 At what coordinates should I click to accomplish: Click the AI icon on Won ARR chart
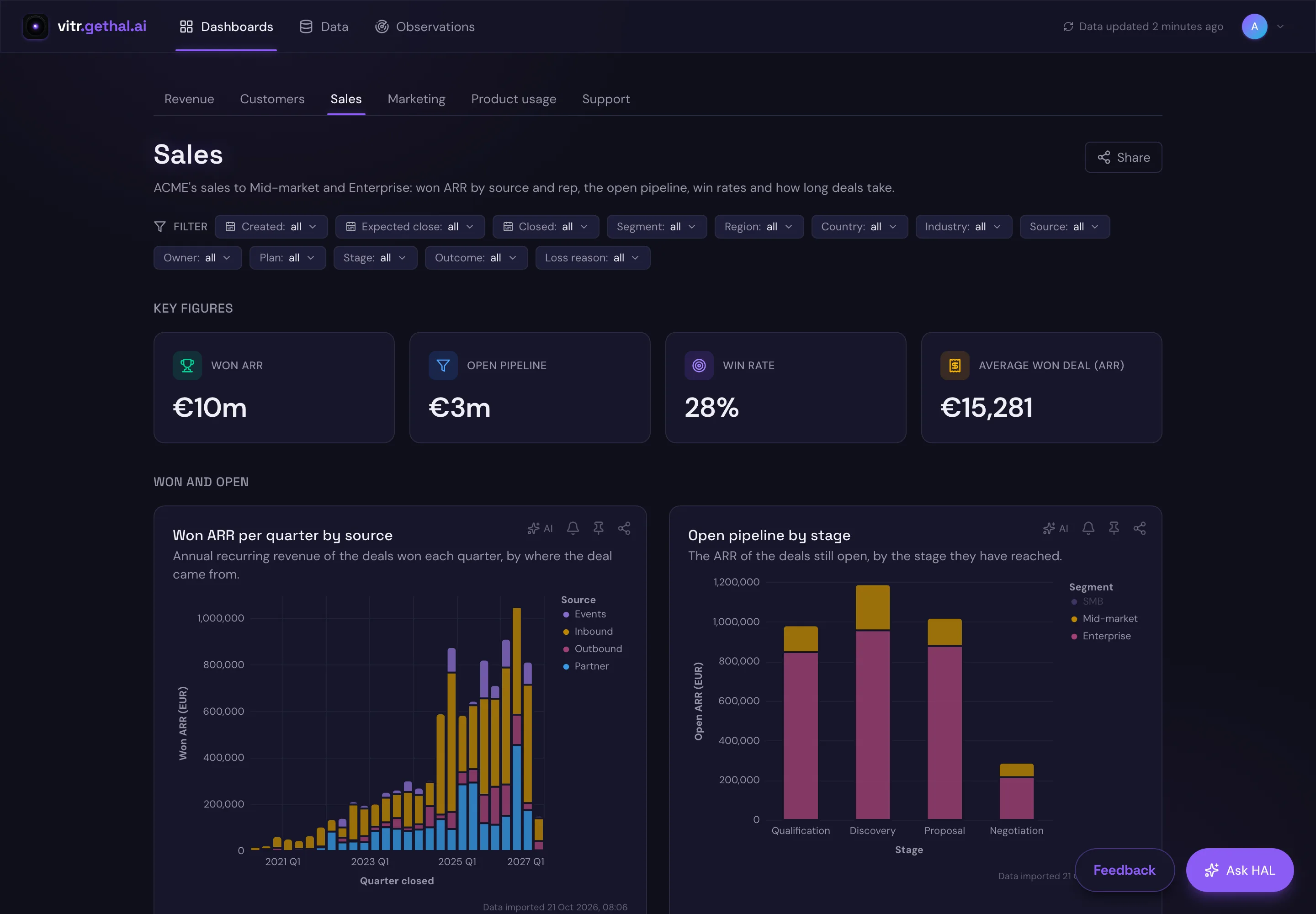pyautogui.click(x=540, y=528)
